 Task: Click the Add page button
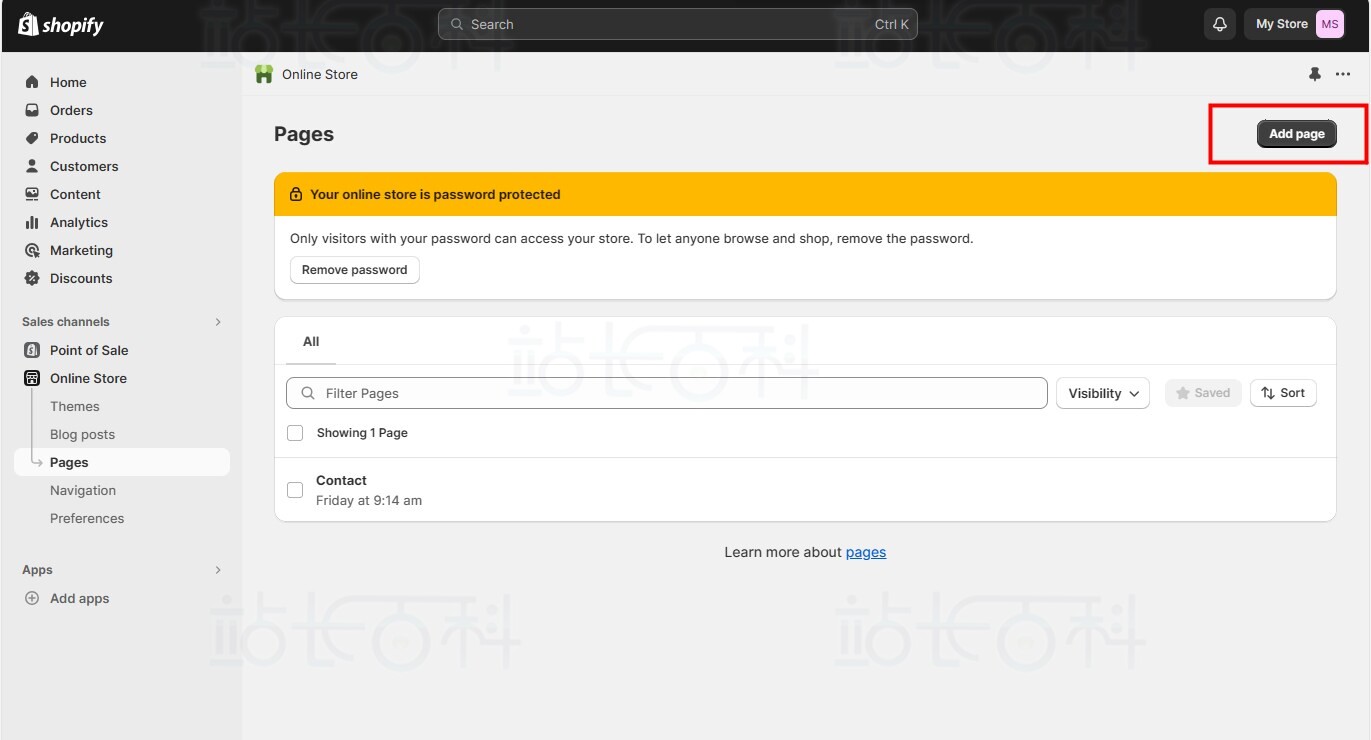[1296, 134]
